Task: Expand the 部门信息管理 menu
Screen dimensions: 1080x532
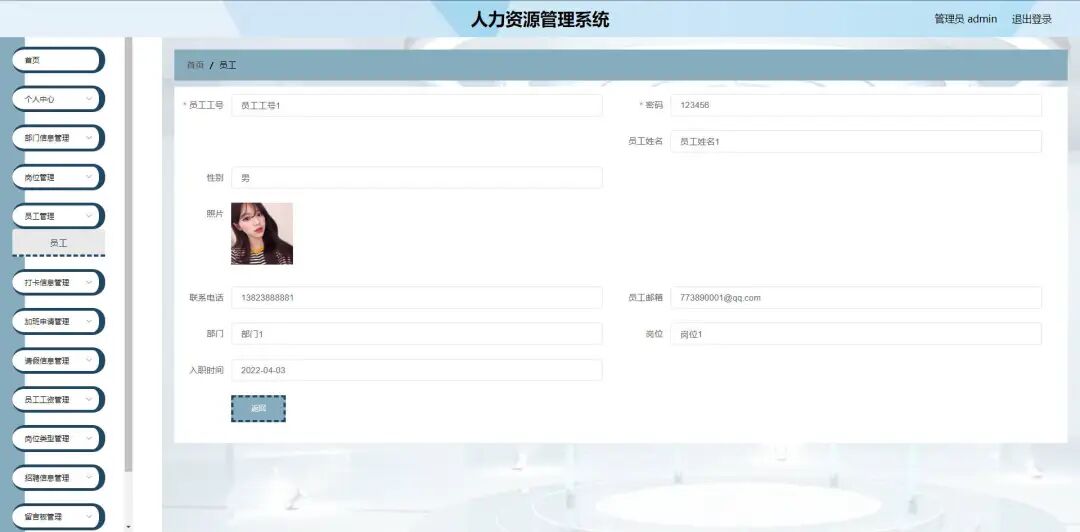Action: [58, 138]
